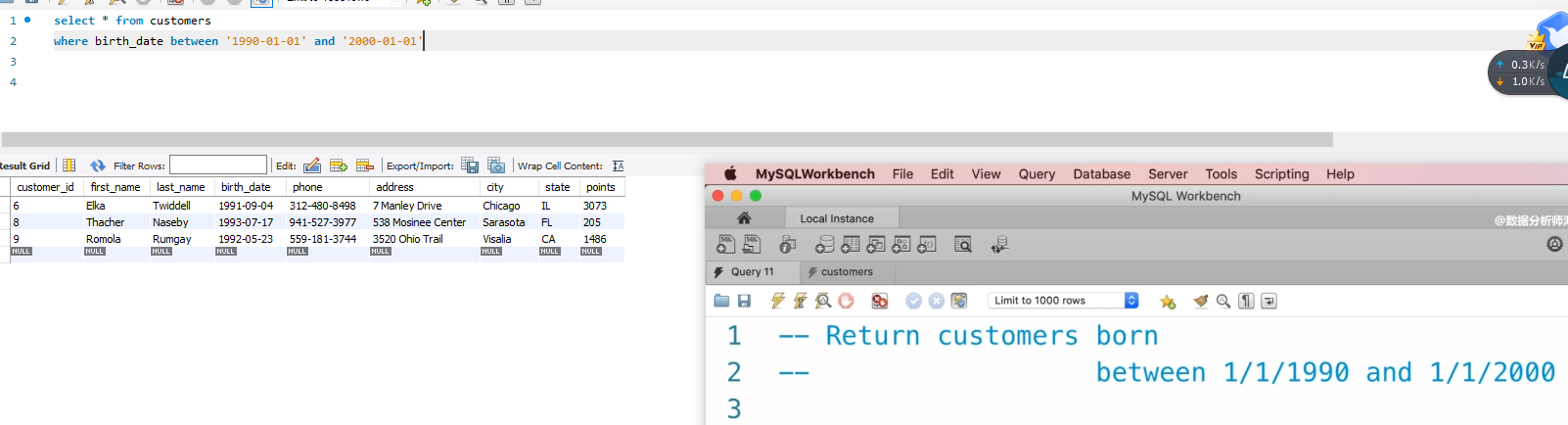The image size is (1568, 425).
Task: Create a new SQL tab icon
Action: coord(726,245)
